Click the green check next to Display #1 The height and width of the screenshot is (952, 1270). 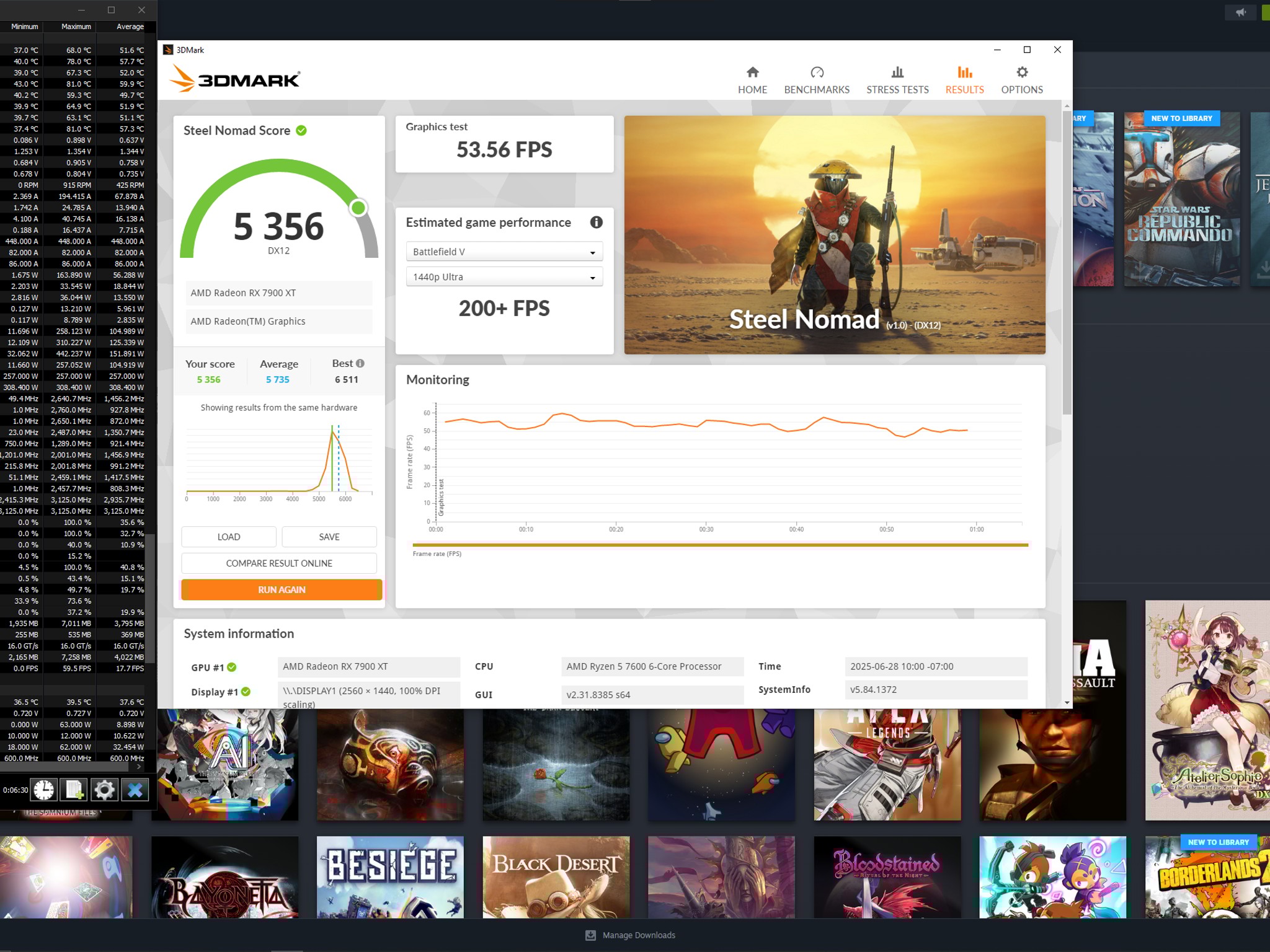coord(246,692)
